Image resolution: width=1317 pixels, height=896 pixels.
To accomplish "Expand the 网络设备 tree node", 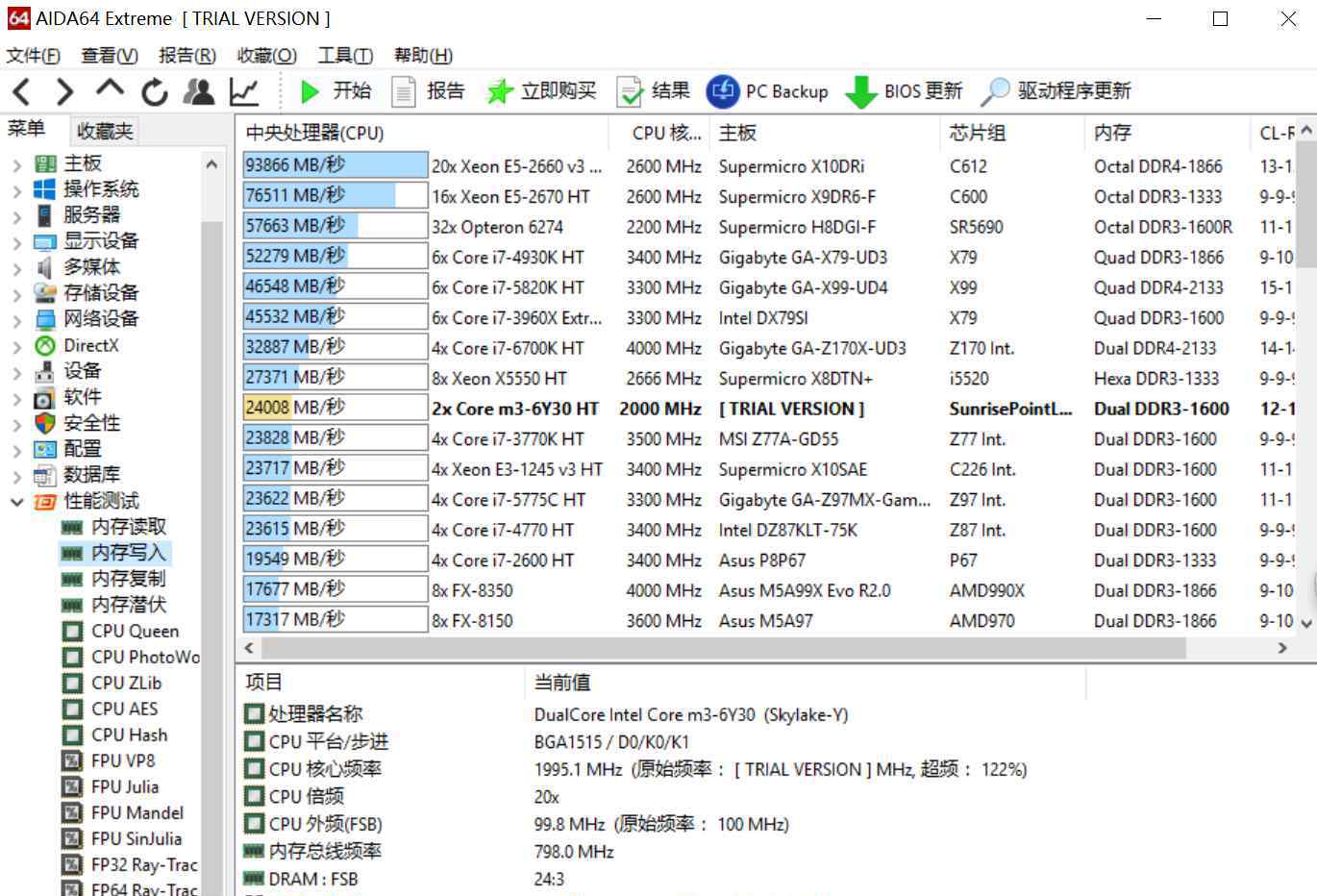I will pyautogui.click(x=16, y=320).
